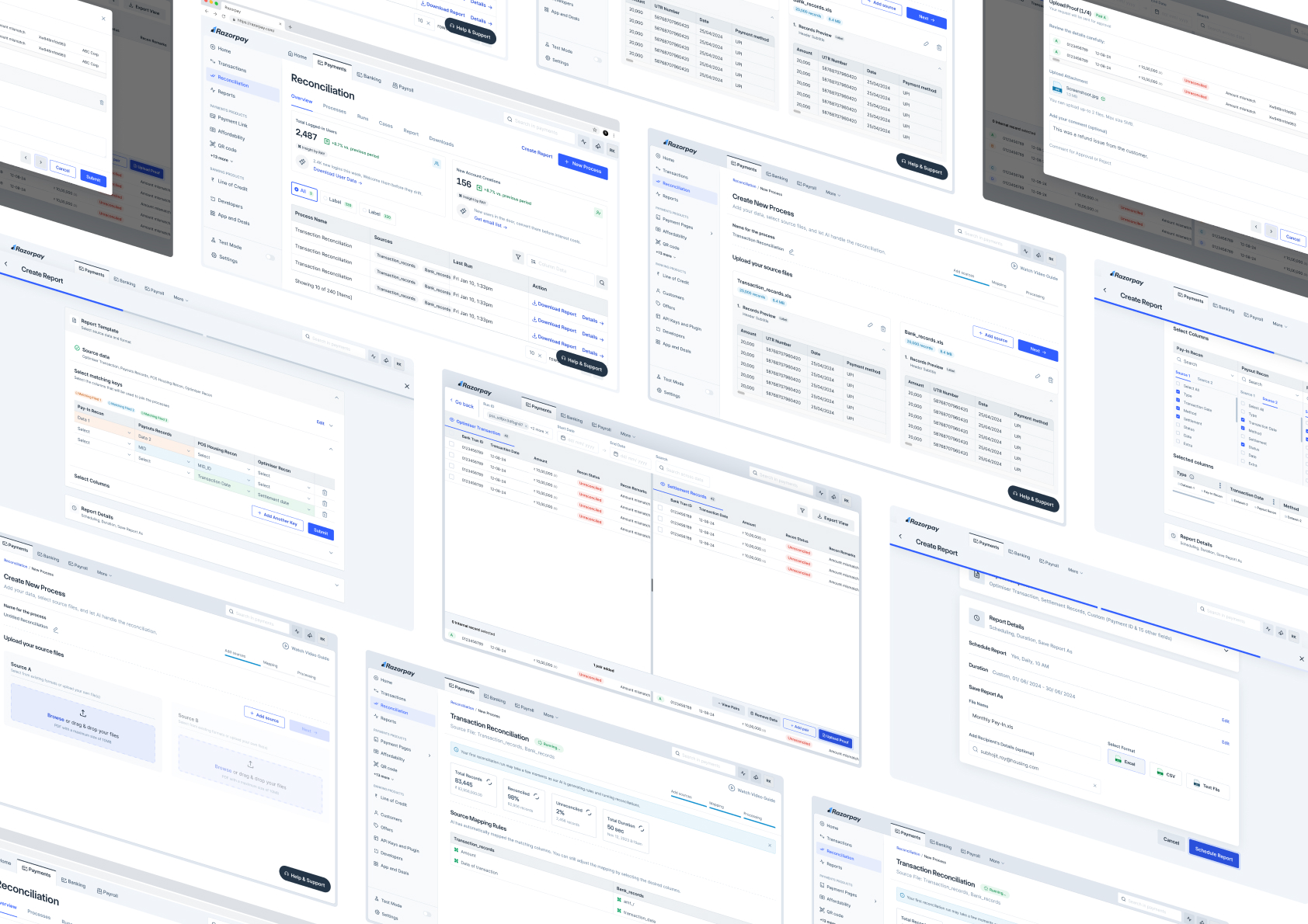Click the filter icon above the Last Run column
1308x924 pixels.
518,257
